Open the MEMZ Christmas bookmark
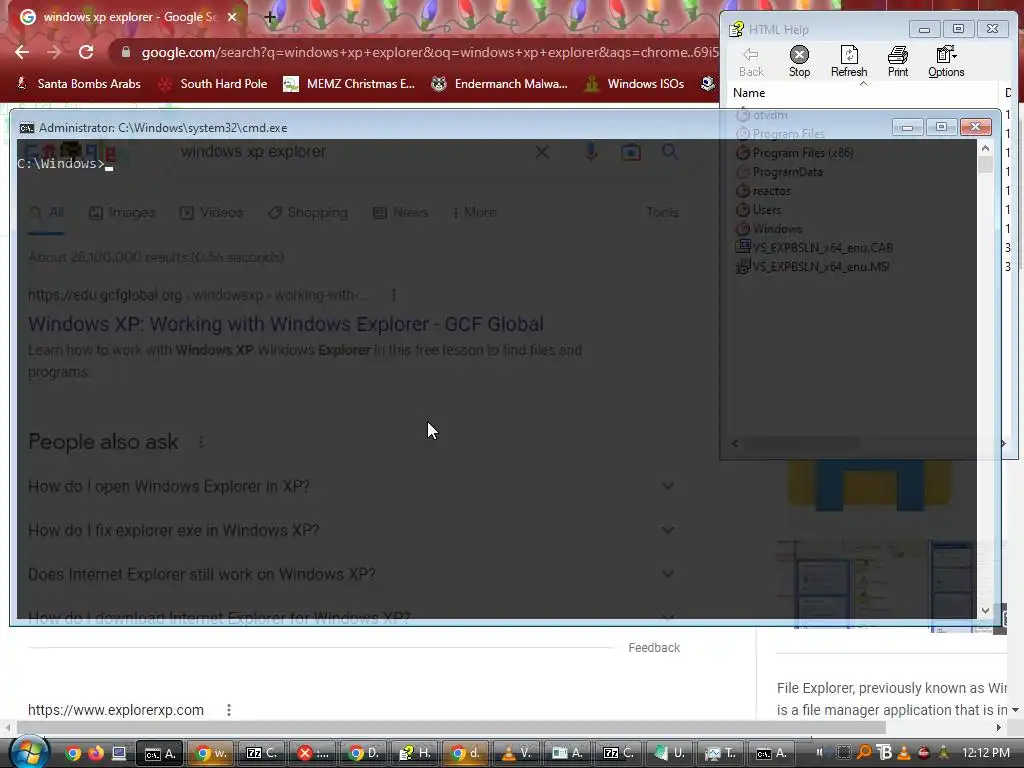This screenshot has height=768, width=1024. coord(349,84)
